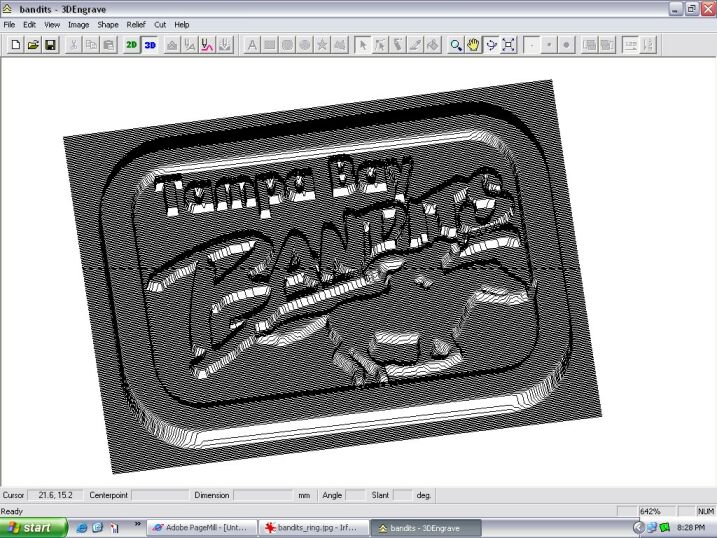Save the project with the floppy disk icon
Image resolution: width=717 pixels, height=538 pixels.
[x=49, y=45]
